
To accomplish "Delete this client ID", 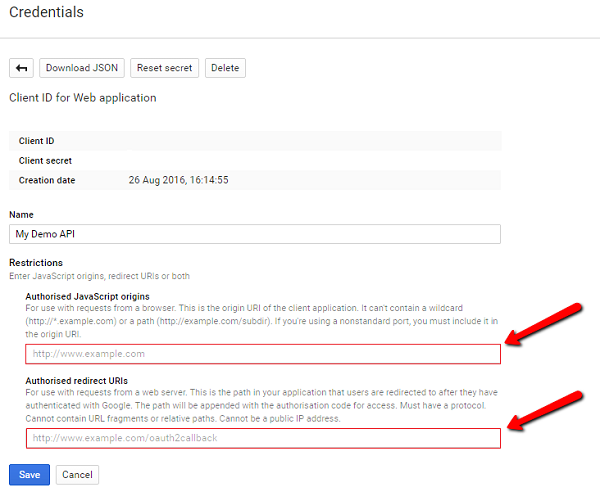I will pos(225,68).
